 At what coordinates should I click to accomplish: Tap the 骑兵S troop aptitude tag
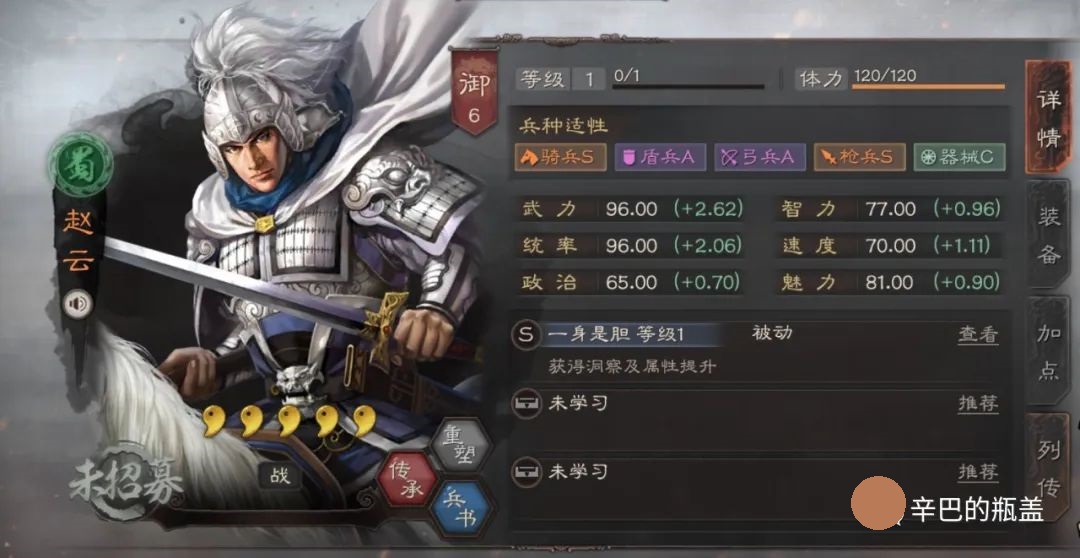click(x=559, y=157)
